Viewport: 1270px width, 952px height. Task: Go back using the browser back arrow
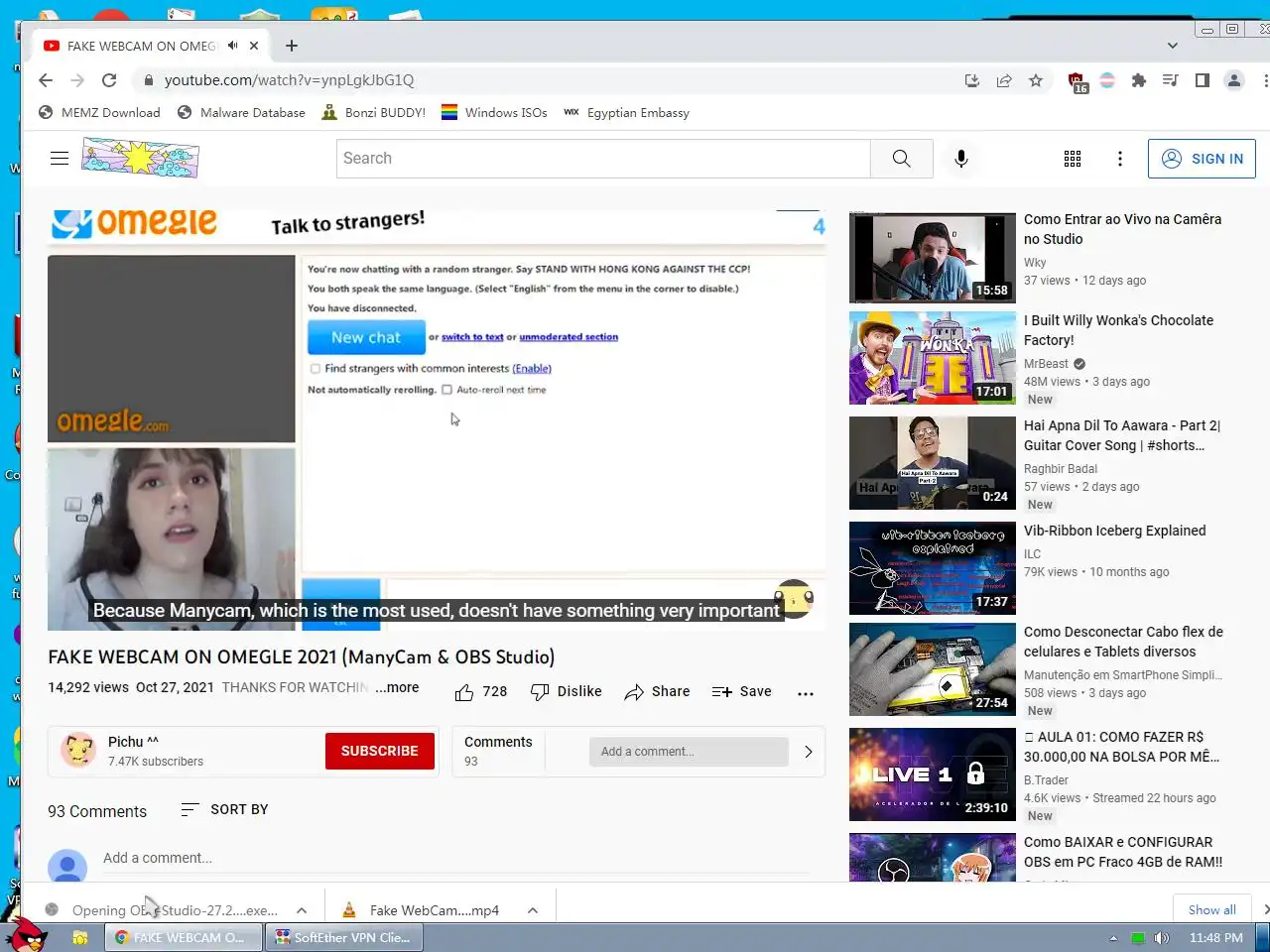pos(46,80)
